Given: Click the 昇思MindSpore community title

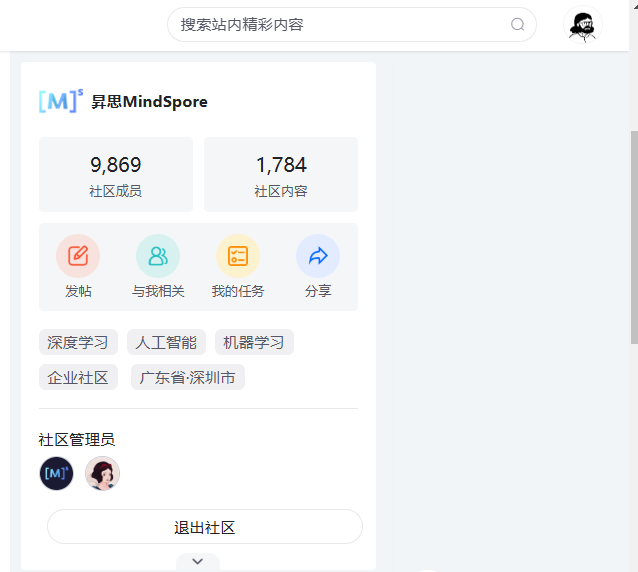Looking at the screenshot, I should point(149,102).
